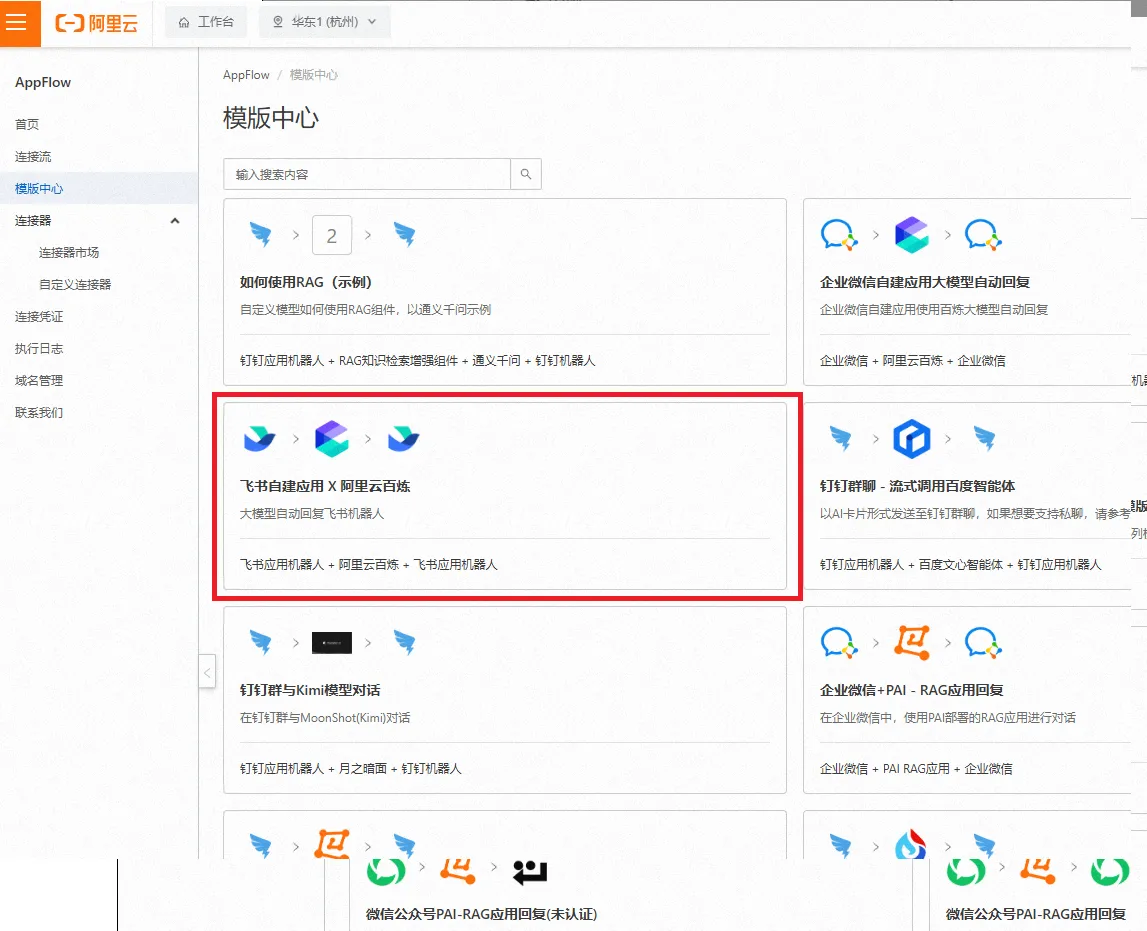Image resolution: width=1147 pixels, height=931 pixels.
Task: Click first WeCom icon in 企业微信自建应用 card
Action: point(839,235)
